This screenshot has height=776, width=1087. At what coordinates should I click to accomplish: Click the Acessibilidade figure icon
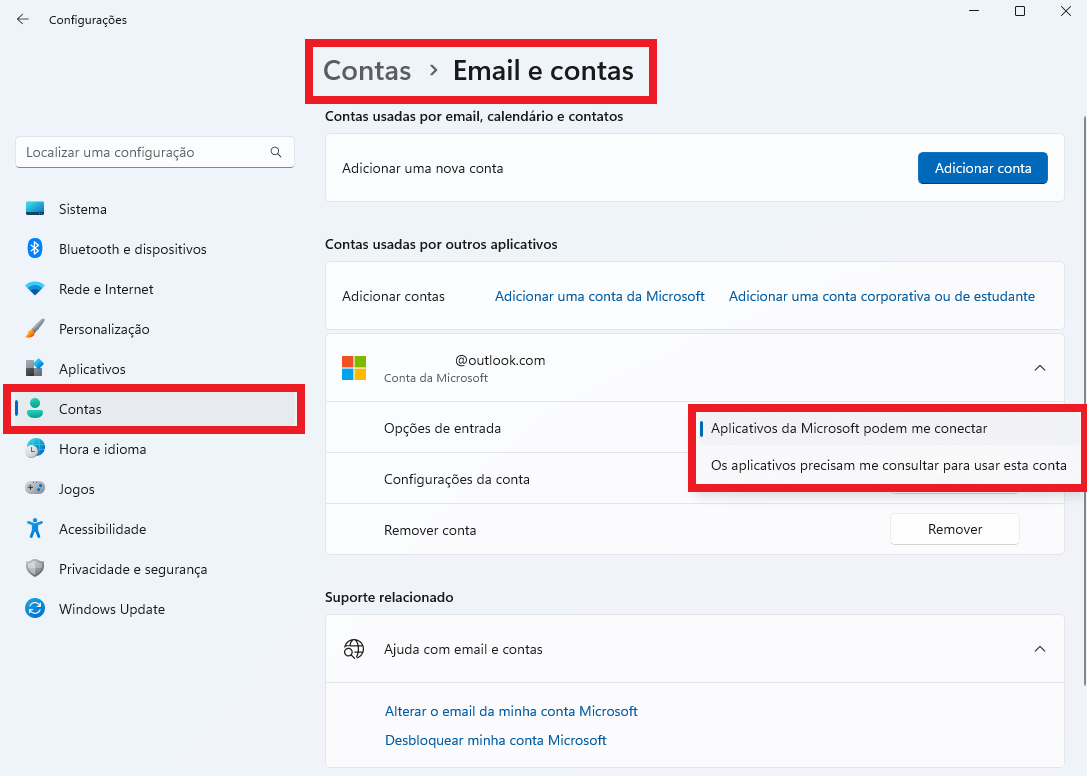pyautogui.click(x=35, y=528)
